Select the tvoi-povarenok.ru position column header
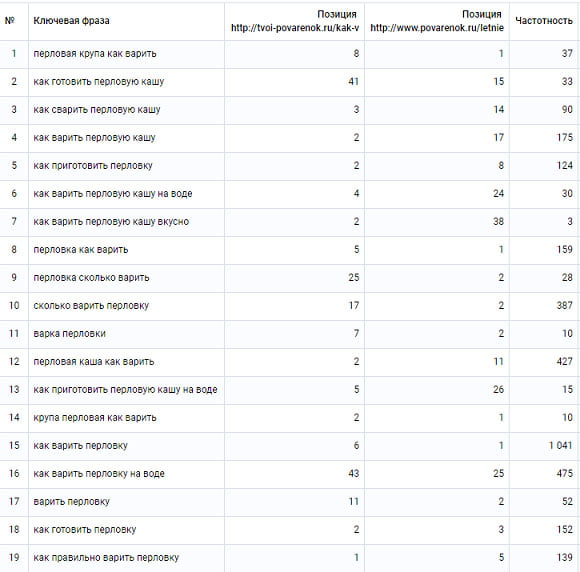The width and height of the screenshot is (580, 572). (295, 21)
